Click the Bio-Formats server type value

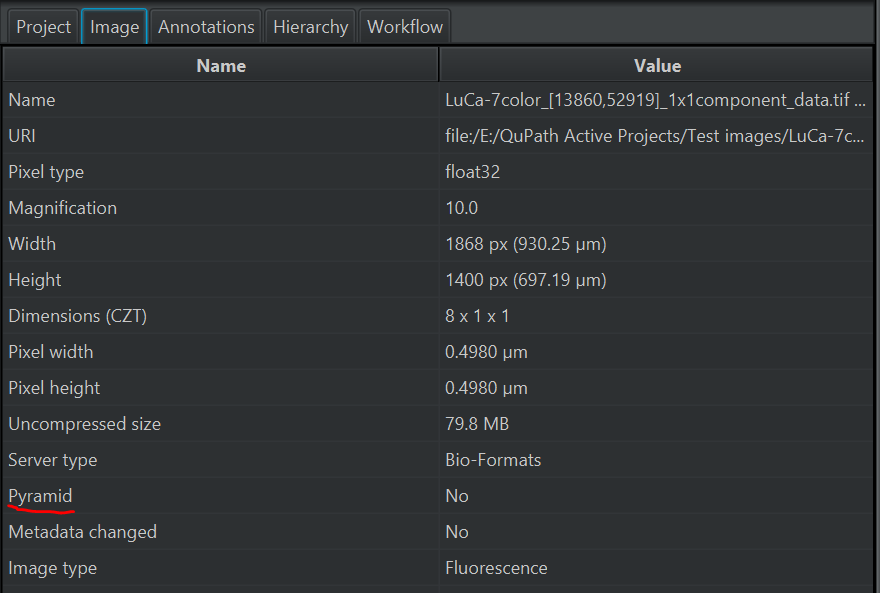pyautogui.click(x=493, y=459)
